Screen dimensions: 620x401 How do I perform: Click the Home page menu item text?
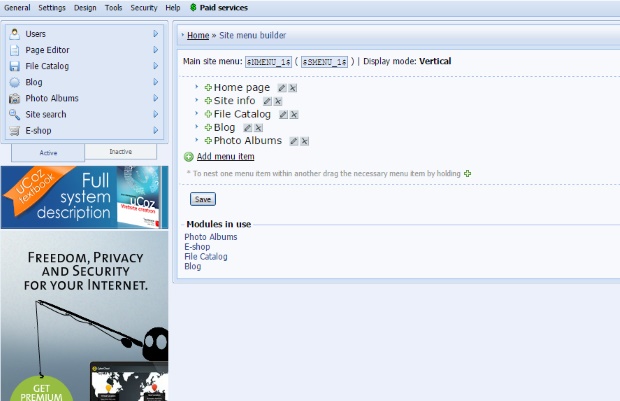point(242,88)
